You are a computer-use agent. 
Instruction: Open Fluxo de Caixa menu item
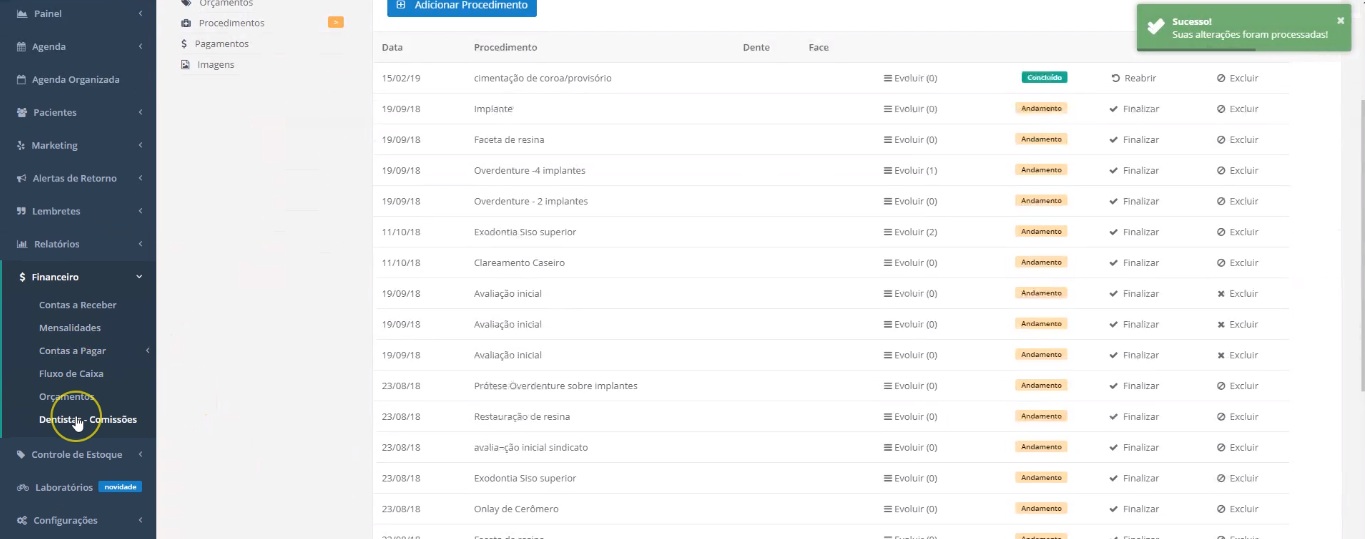click(71, 374)
